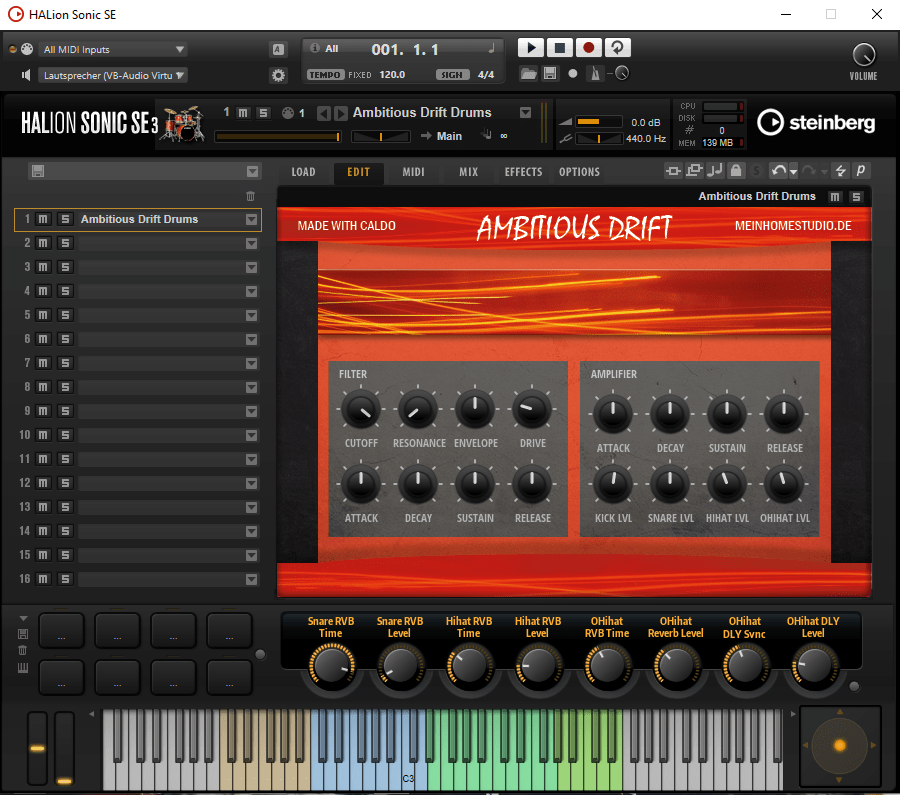The image size is (900, 795).
Task: Toggle the Loop playback button
Action: coord(618,48)
